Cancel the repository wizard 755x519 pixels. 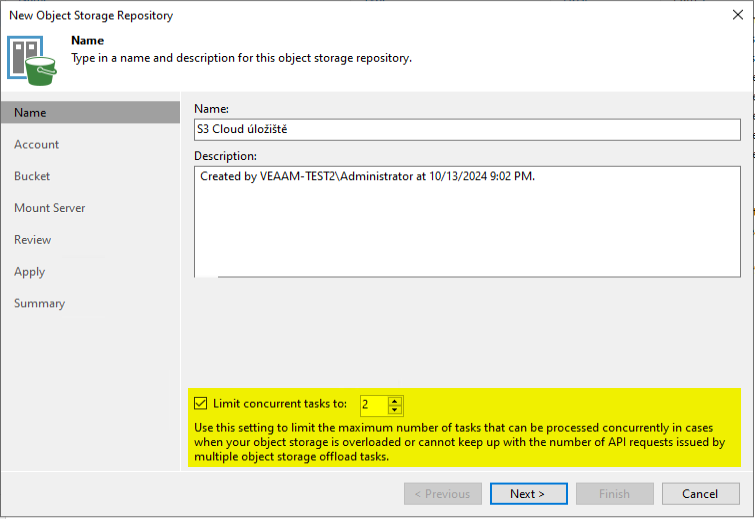coord(701,494)
